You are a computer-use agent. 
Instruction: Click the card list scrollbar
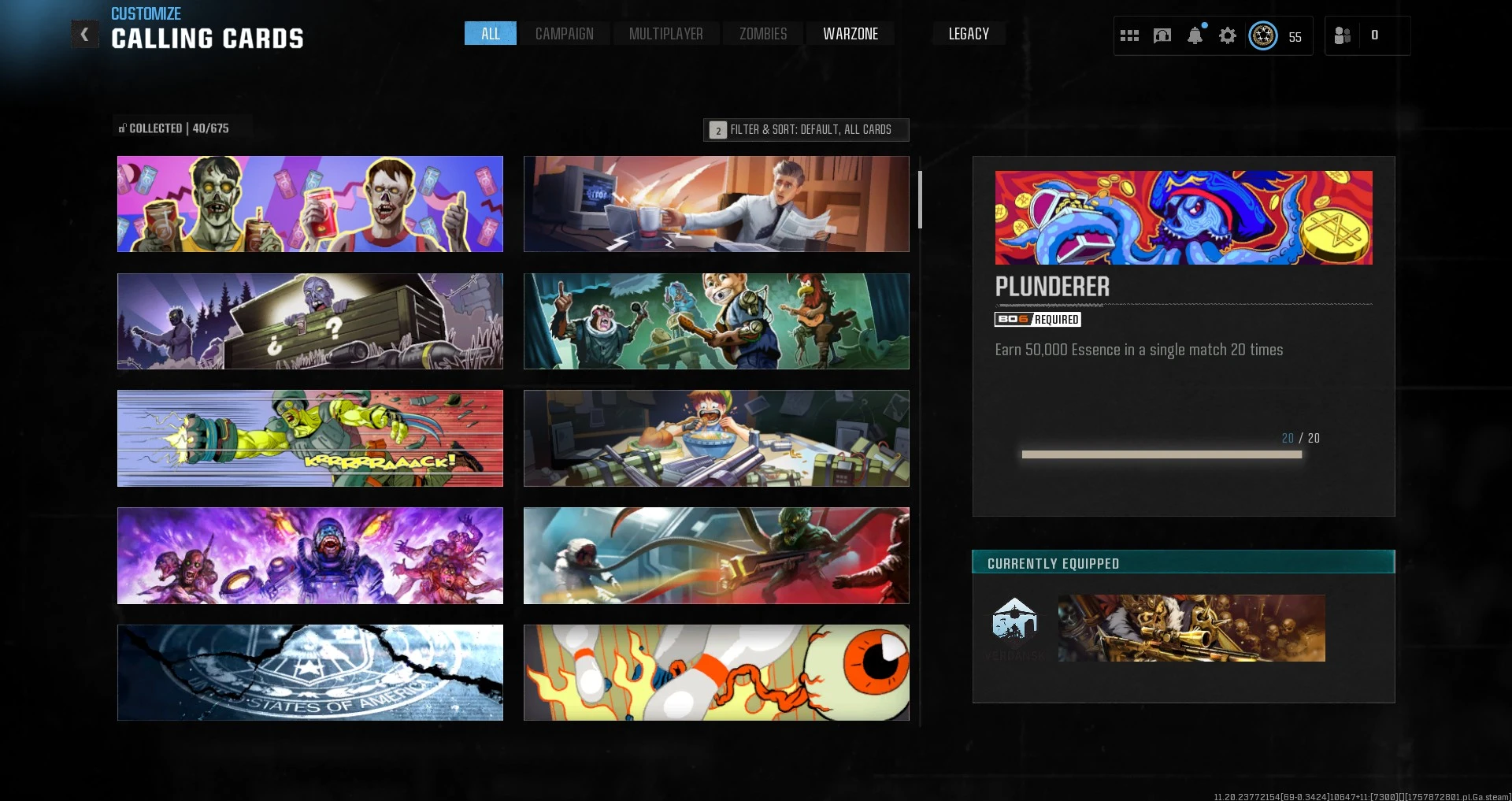920,200
